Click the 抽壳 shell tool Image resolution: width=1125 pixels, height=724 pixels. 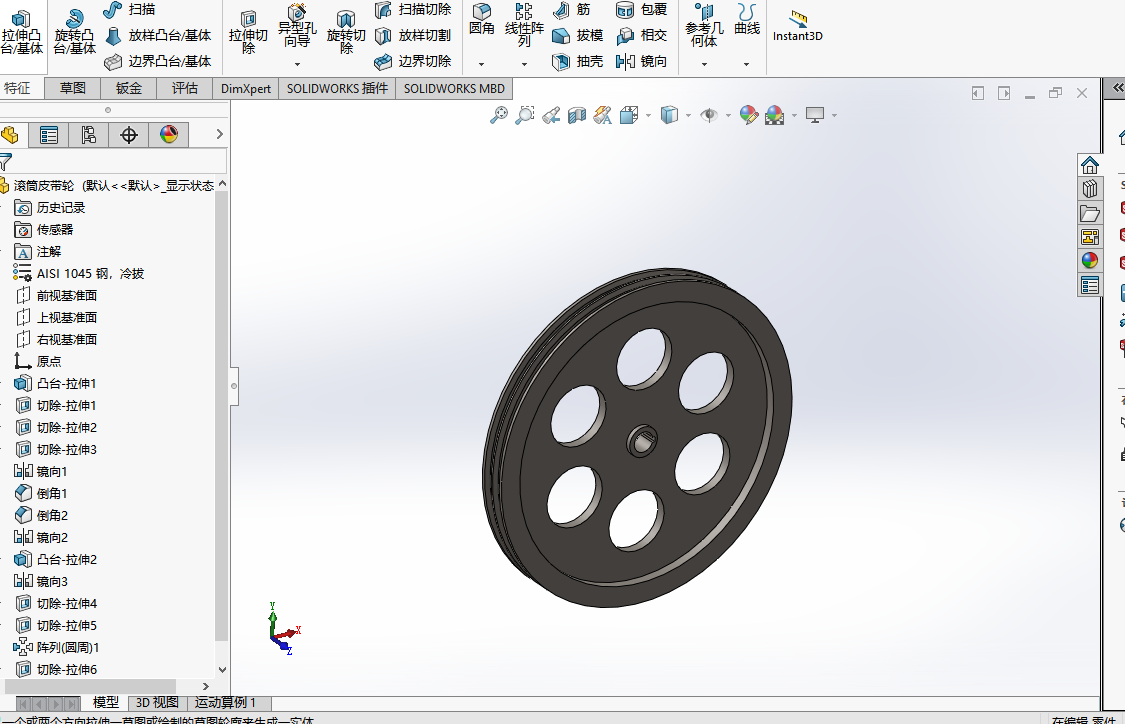click(578, 62)
